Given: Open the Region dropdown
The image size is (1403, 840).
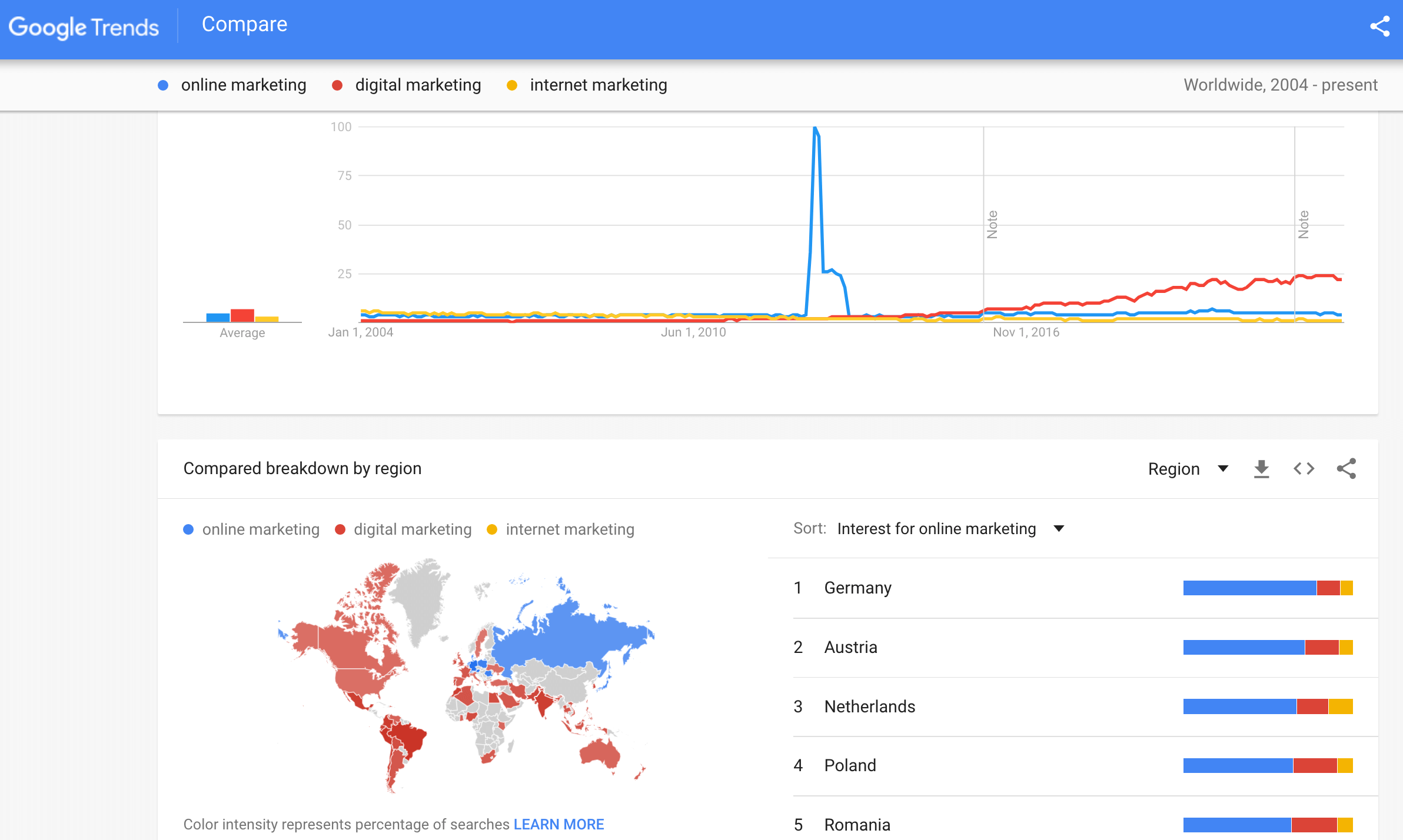Looking at the screenshot, I should [x=1188, y=469].
